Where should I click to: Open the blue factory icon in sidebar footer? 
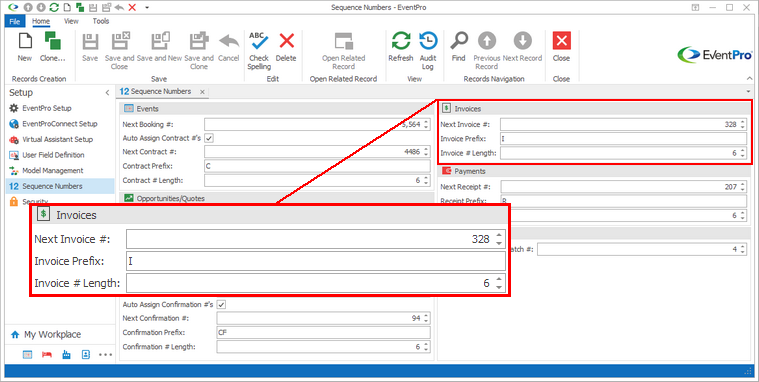click(x=66, y=355)
